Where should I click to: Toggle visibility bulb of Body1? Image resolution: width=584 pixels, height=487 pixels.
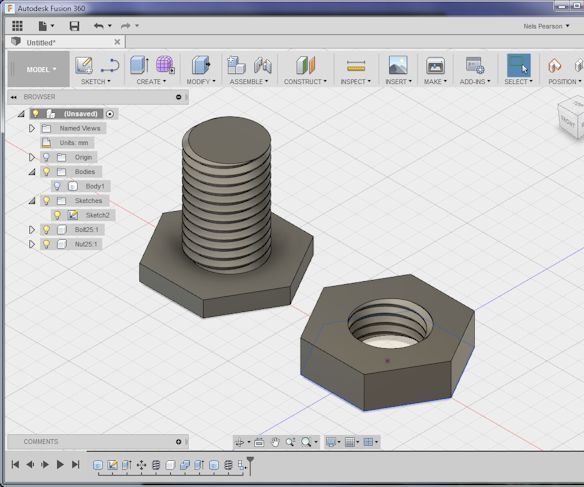coord(57,186)
